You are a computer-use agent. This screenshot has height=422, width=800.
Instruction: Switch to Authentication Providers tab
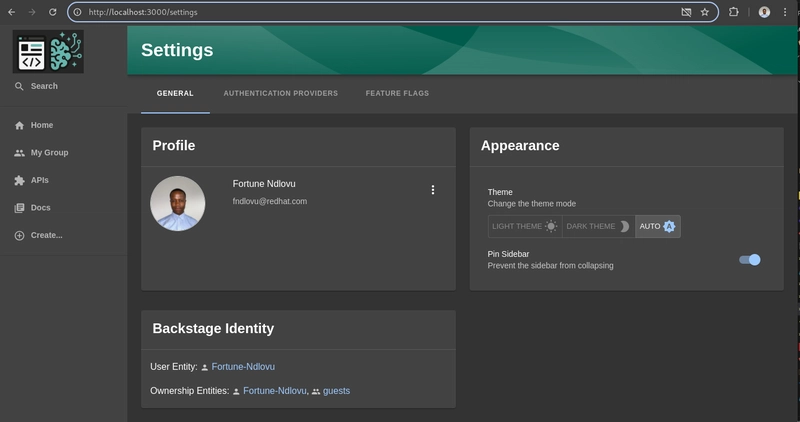(x=281, y=93)
